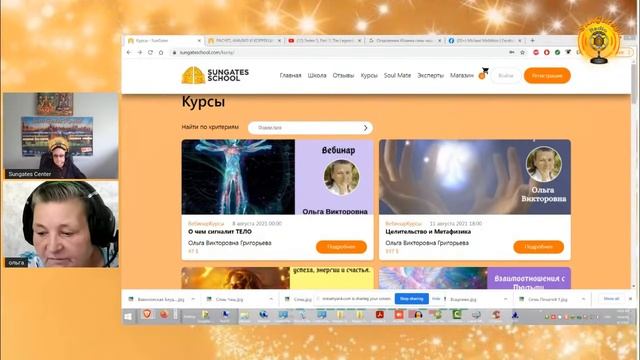Image resolution: width=640 pixels, height=360 pixels.
Task: Click the radio microphone logo badge
Action: 599,41
